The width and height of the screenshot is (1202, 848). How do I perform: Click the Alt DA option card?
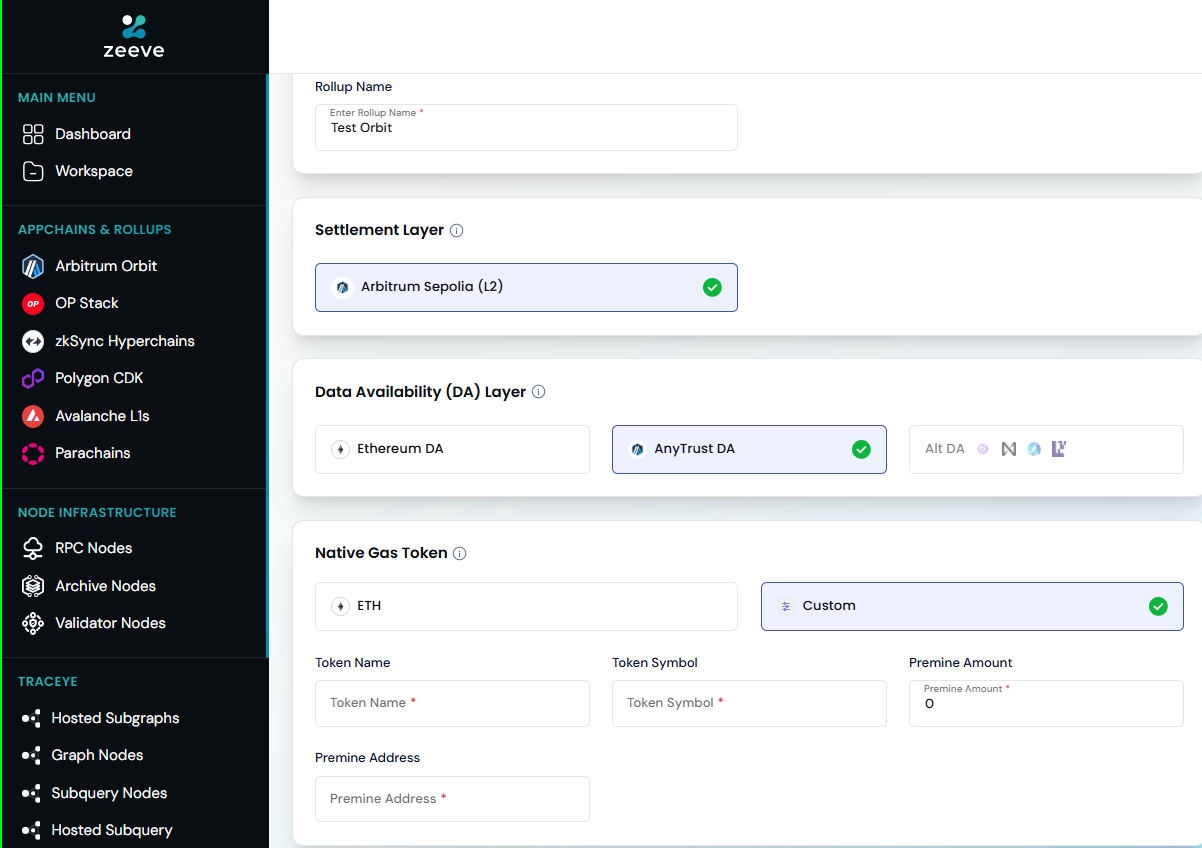1046,449
